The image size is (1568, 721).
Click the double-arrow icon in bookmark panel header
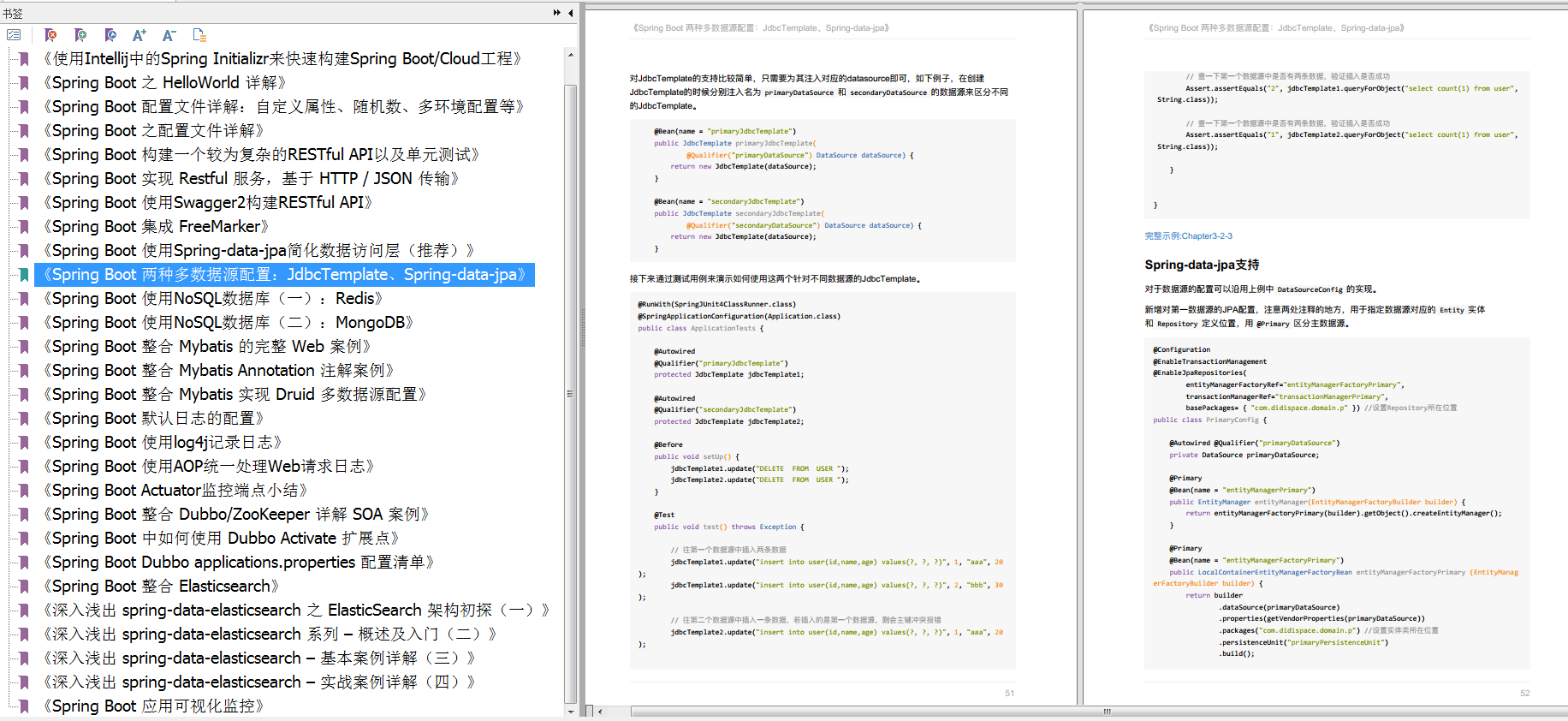(x=557, y=12)
